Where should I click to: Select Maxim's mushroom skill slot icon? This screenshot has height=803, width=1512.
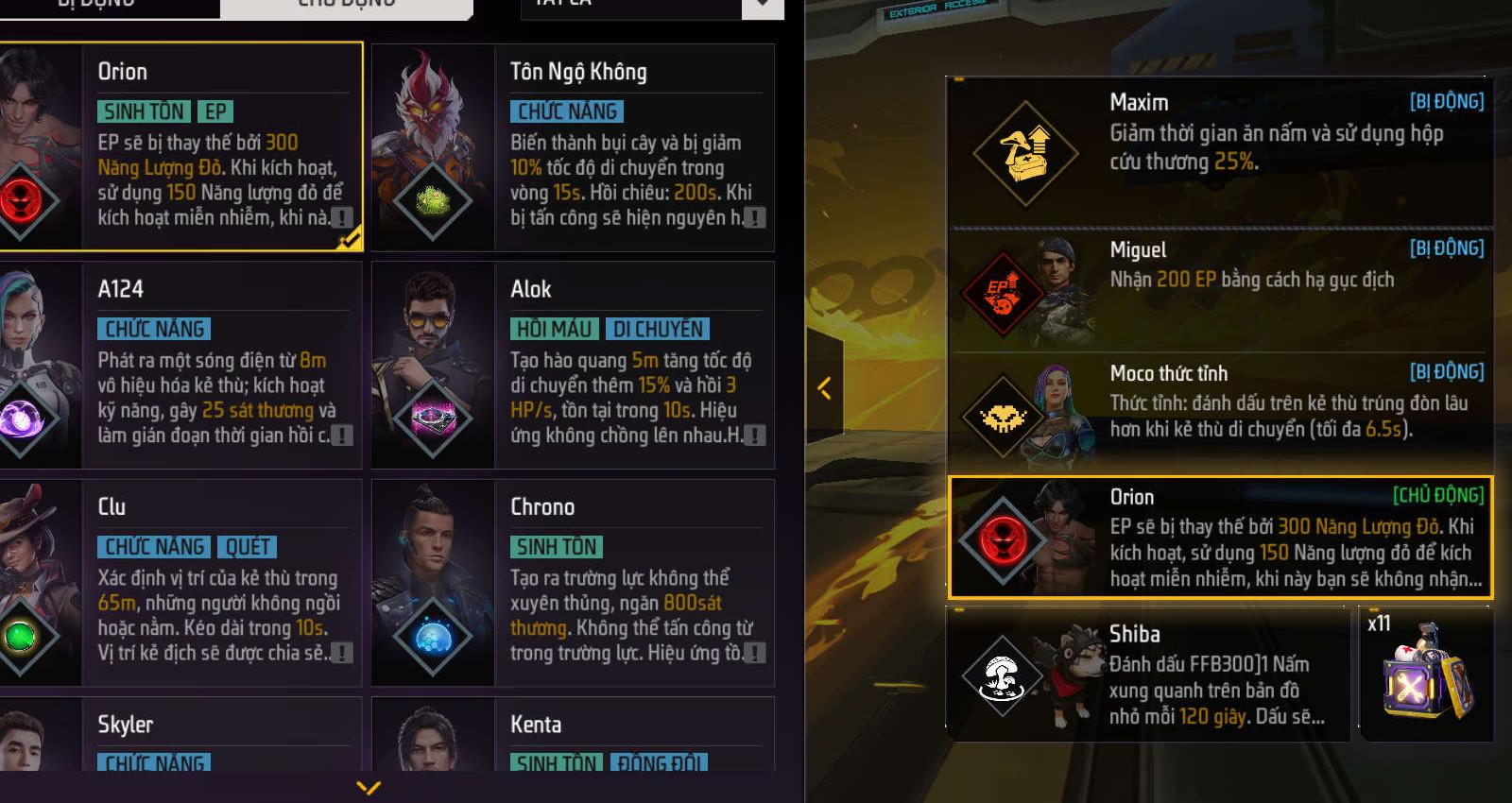pyautogui.click(x=1025, y=152)
